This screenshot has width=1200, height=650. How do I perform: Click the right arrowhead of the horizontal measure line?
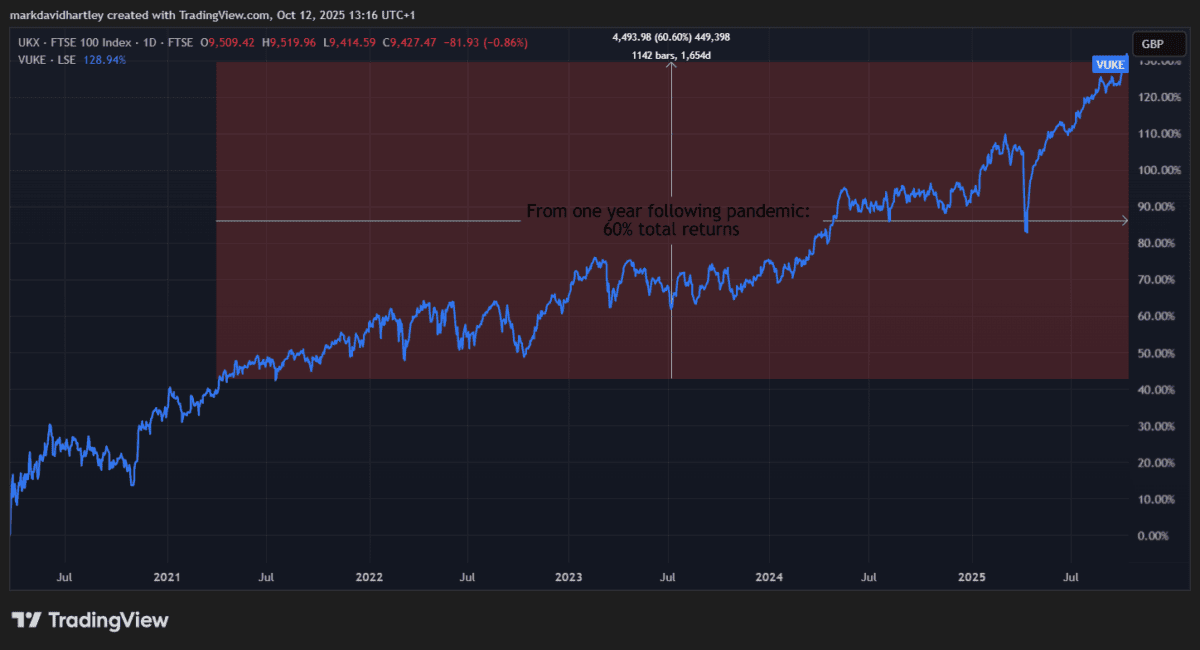(x=1124, y=220)
